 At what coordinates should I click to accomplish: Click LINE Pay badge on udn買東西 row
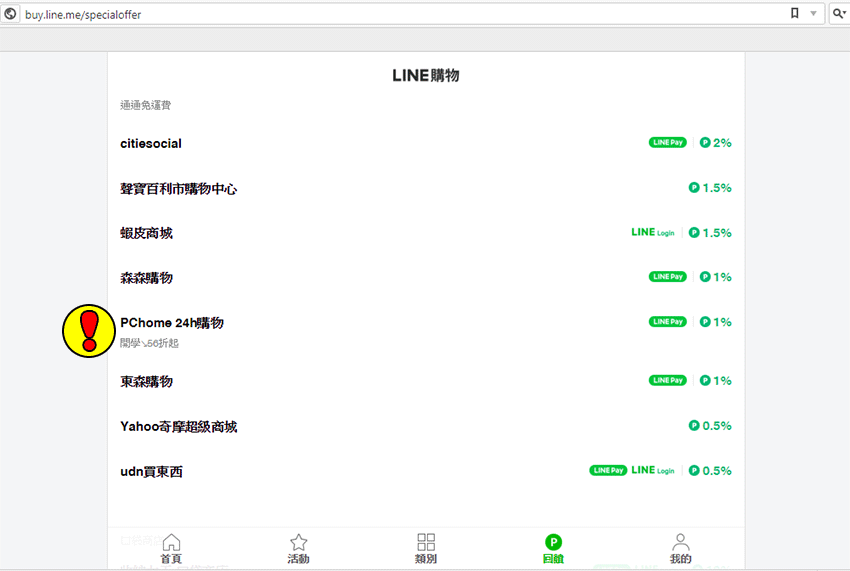(x=608, y=470)
